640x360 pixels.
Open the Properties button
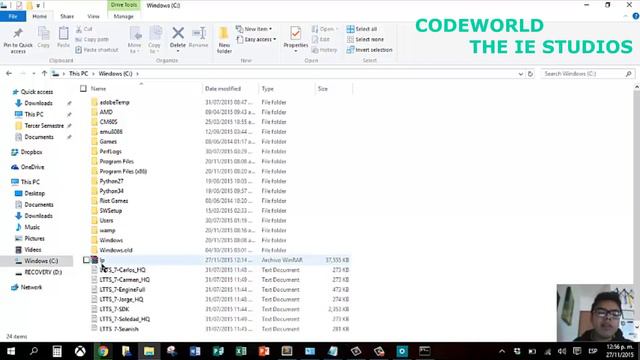pos(296,39)
